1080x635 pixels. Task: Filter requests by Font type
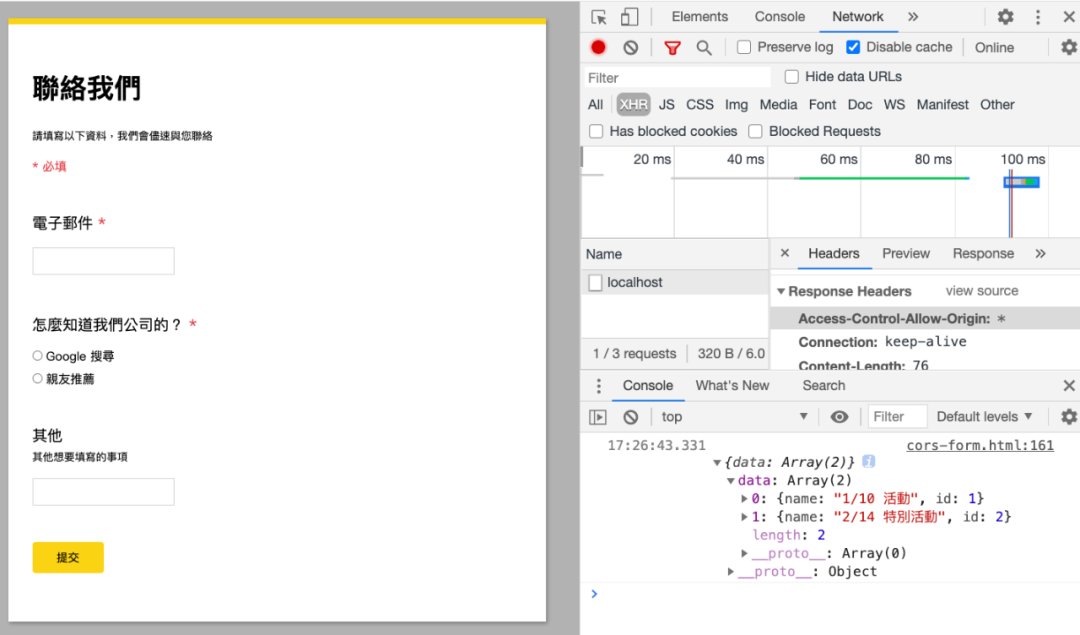tap(822, 105)
